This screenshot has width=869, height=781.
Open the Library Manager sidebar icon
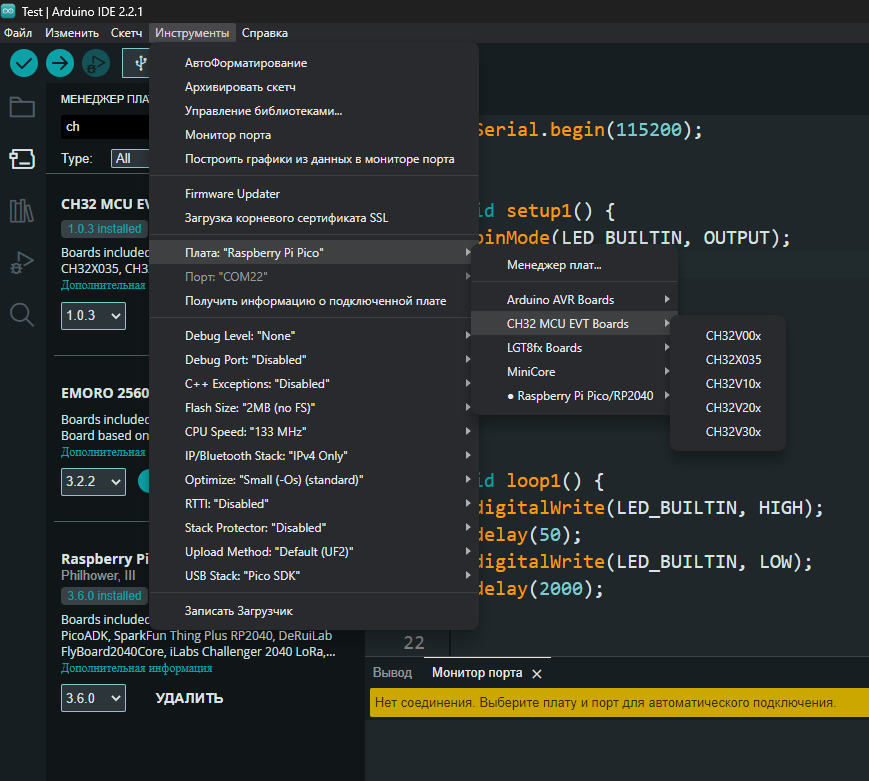(22, 211)
